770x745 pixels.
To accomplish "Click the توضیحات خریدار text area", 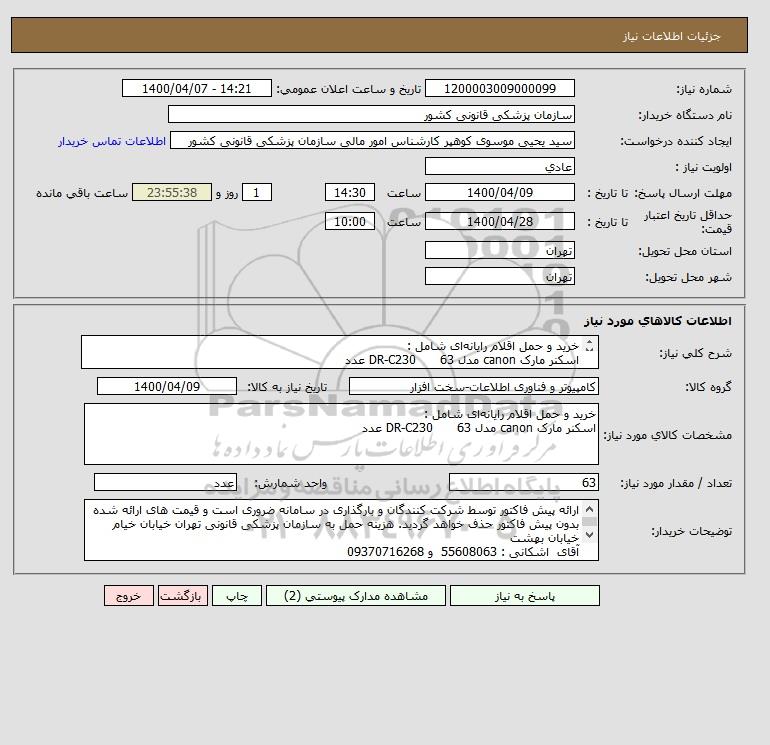I will 341,530.
